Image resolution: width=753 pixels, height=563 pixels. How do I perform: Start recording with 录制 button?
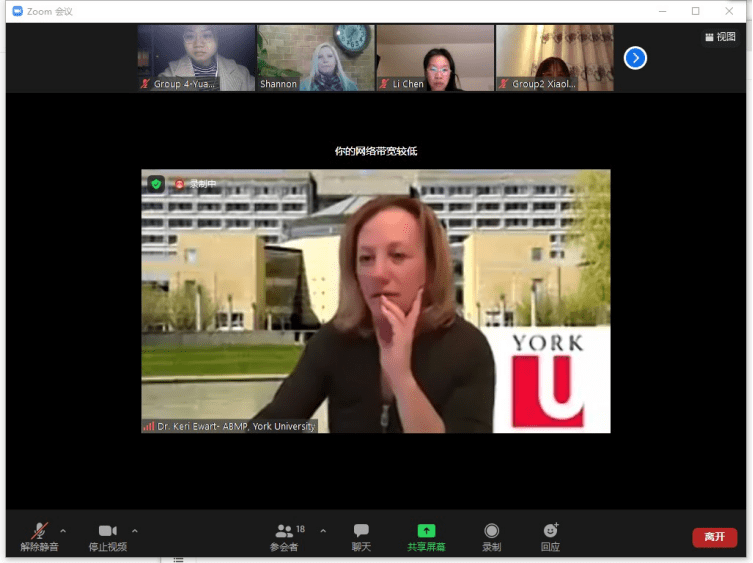tap(491, 536)
